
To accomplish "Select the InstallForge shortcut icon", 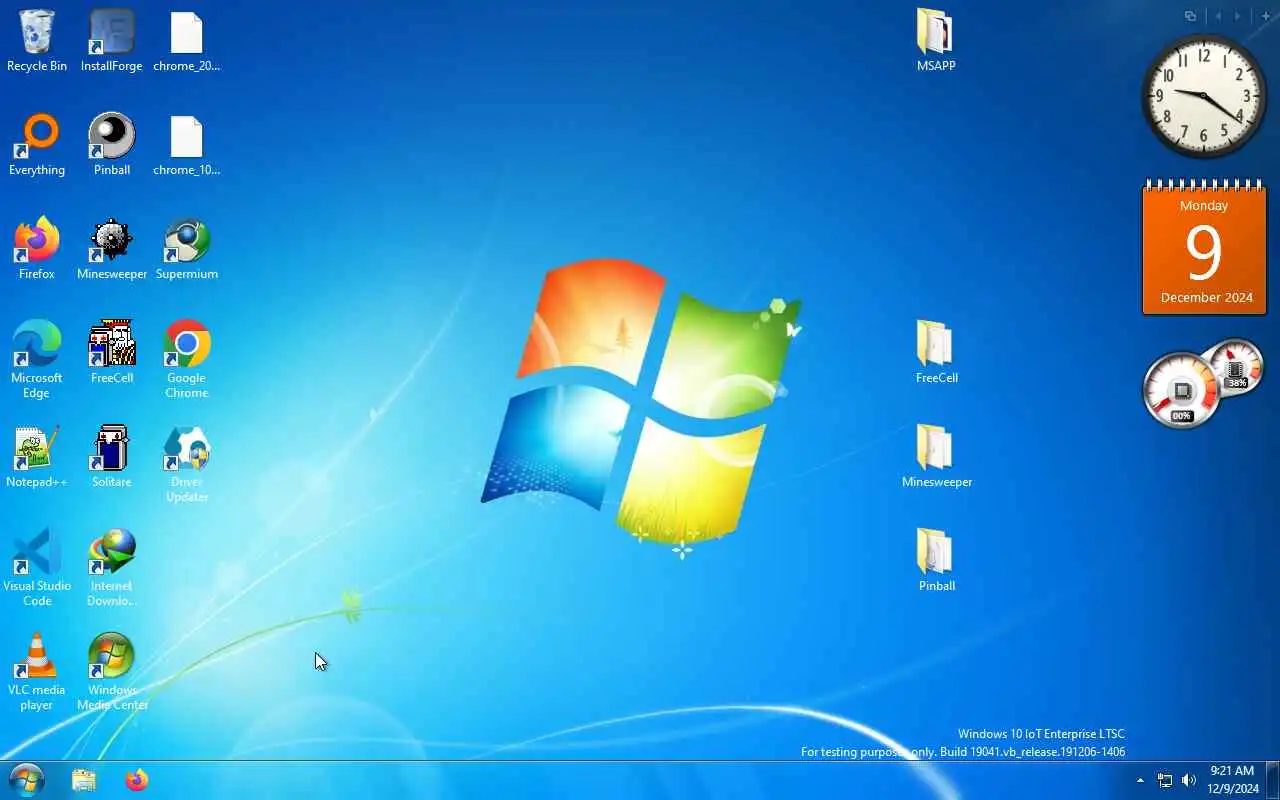I will (x=111, y=41).
